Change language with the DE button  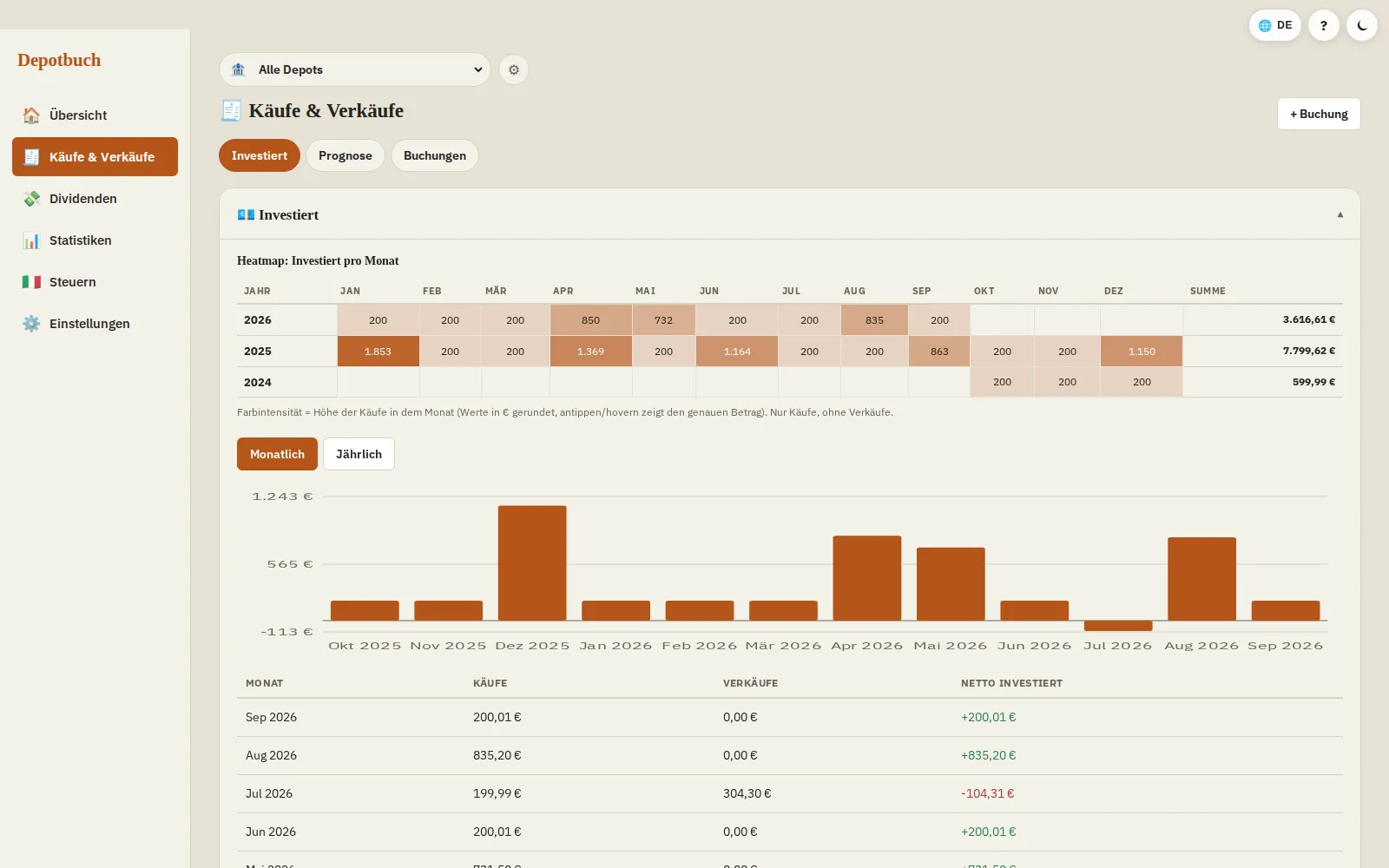tap(1274, 25)
